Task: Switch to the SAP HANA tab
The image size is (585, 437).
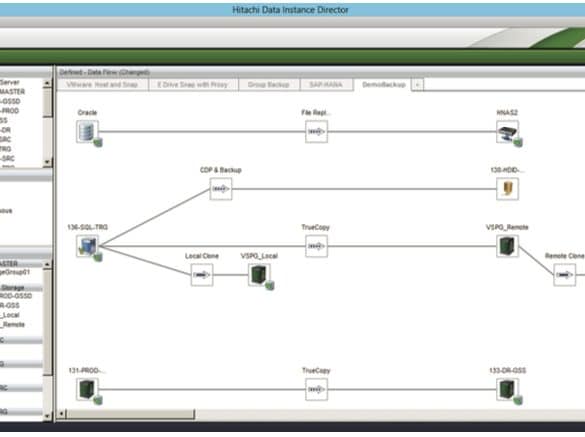Action: click(326, 85)
